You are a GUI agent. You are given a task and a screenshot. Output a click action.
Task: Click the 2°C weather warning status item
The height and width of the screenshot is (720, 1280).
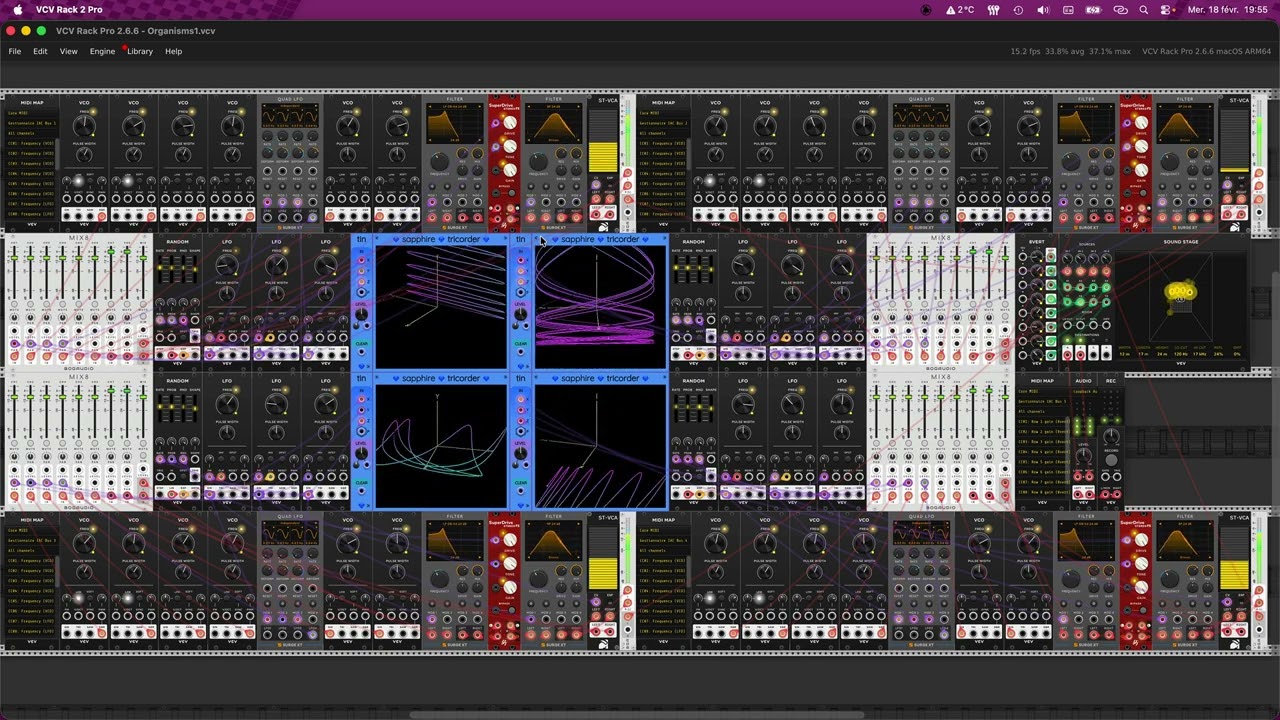point(960,9)
